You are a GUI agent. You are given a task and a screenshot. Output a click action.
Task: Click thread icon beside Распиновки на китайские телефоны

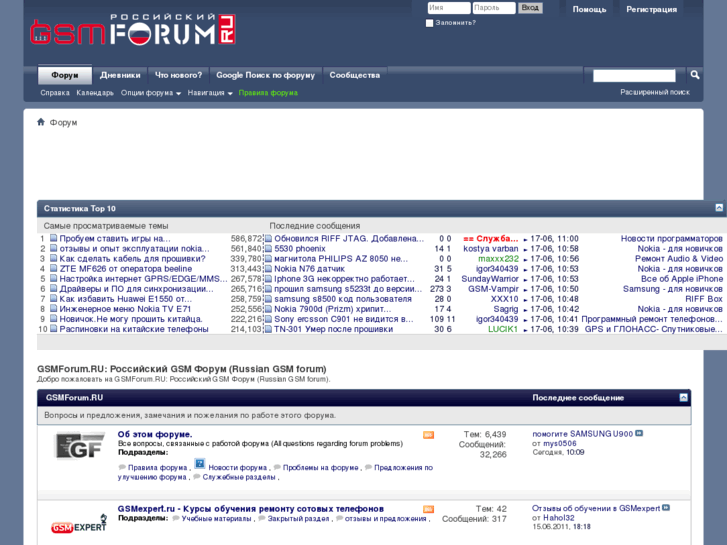54,329
